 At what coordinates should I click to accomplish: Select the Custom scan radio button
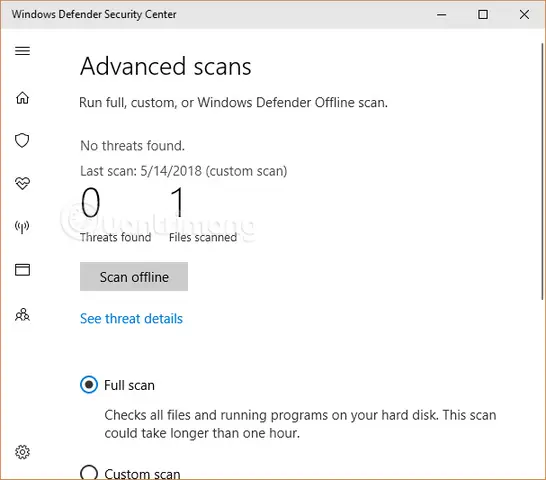point(89,473)
